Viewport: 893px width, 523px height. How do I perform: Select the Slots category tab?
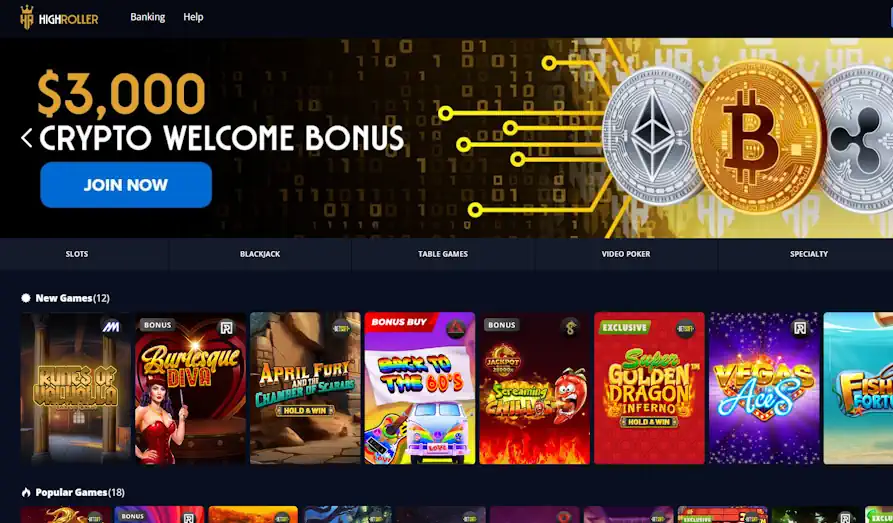click(x=77, y=254)
